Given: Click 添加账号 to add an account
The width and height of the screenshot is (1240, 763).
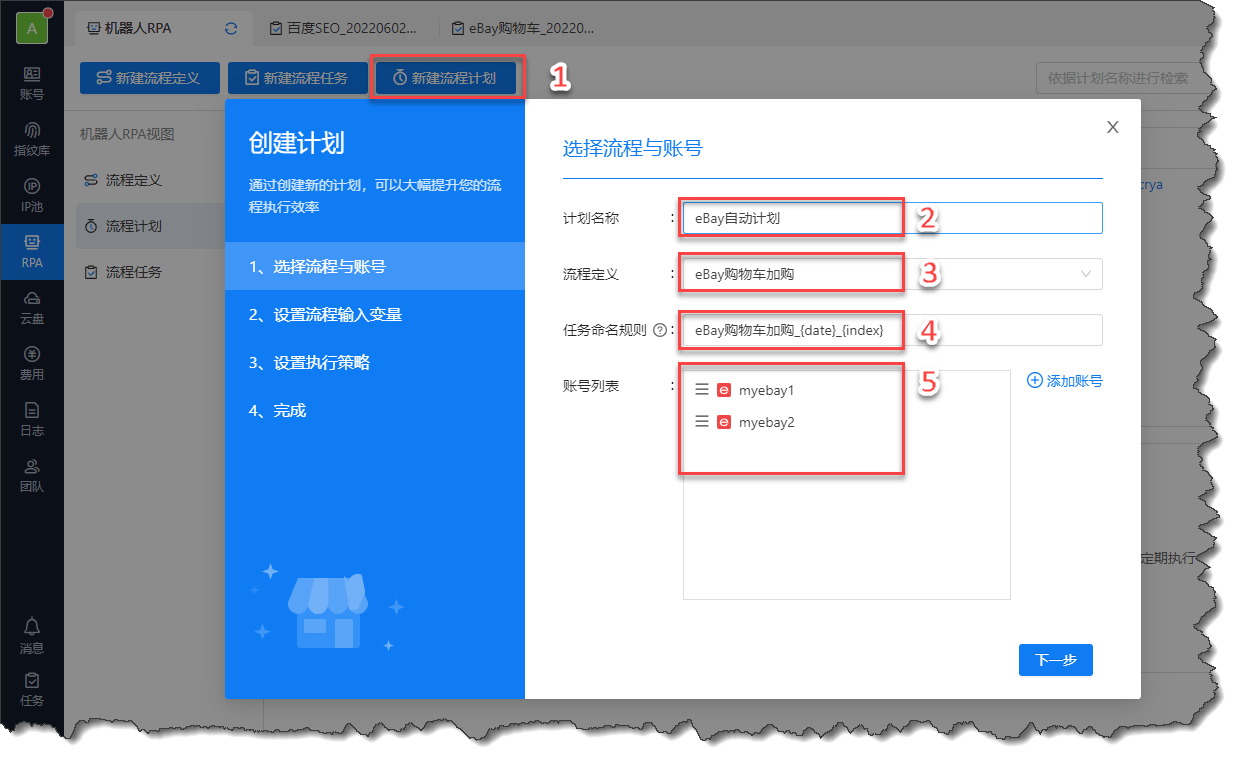Looking at the screenshot, I should 1065,380.
